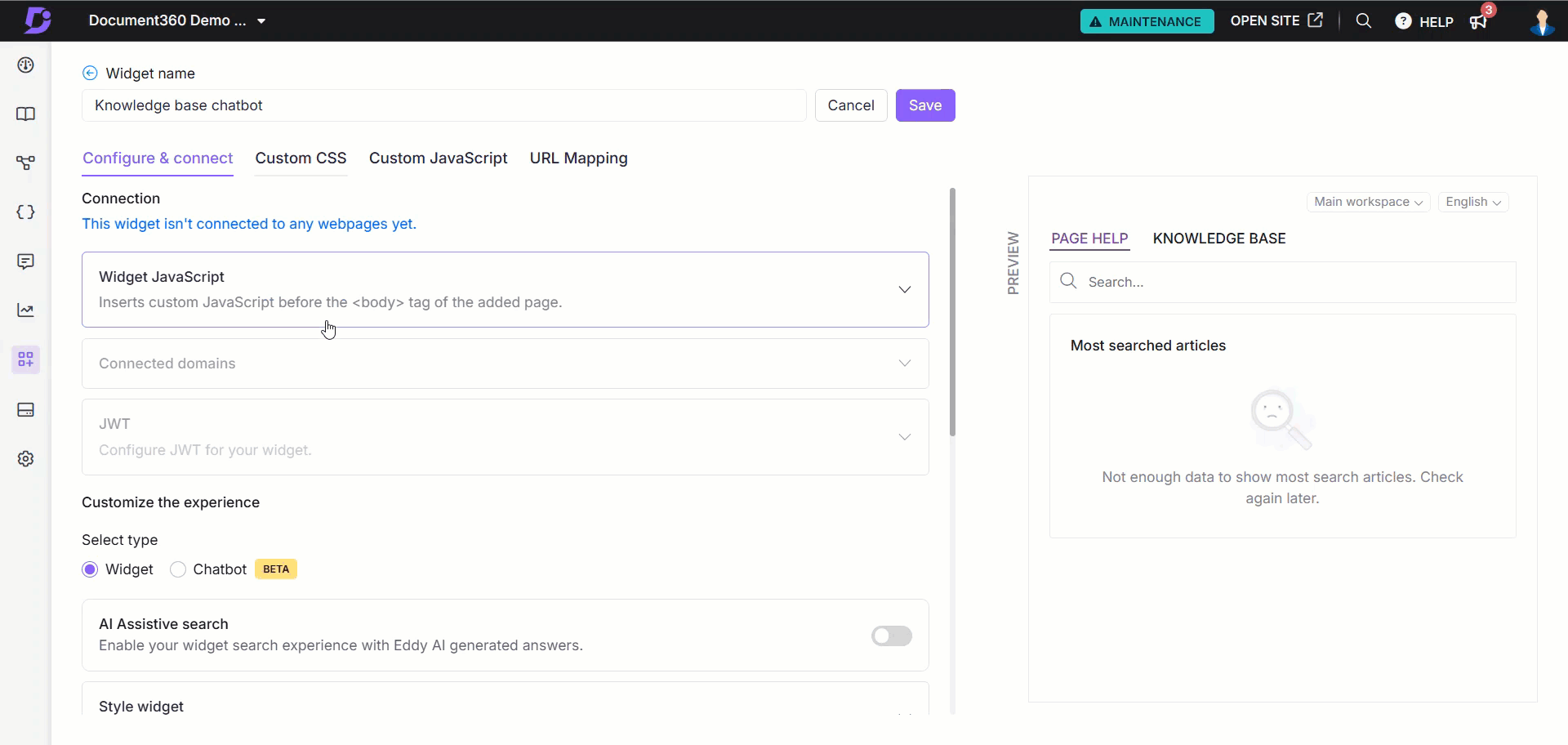
Task: Click the HELP question mark icon
Action: point(1403,21)
